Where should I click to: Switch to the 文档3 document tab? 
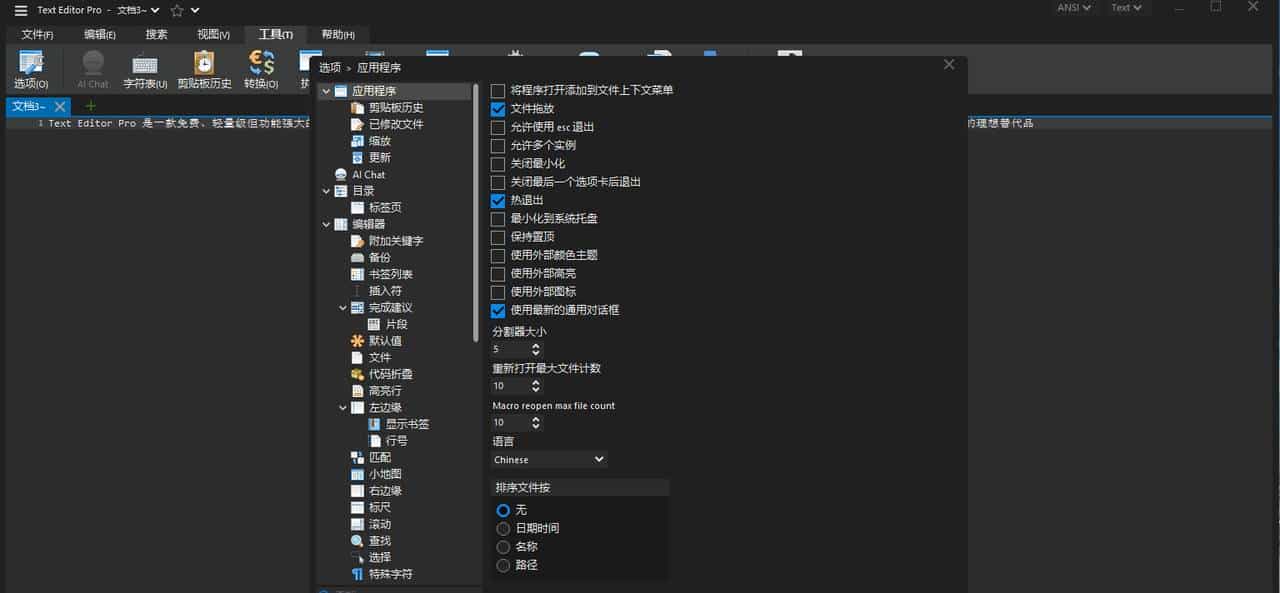pos(30,106)
